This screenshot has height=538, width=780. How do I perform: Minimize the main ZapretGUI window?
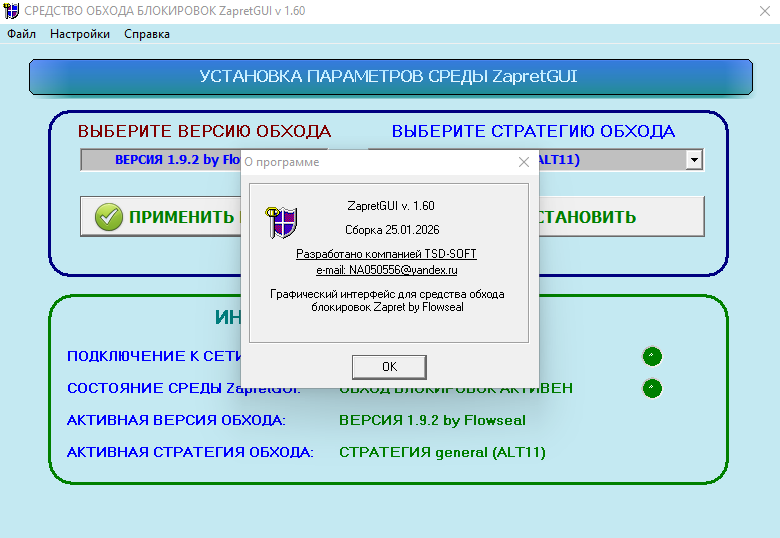click(643, 11)
